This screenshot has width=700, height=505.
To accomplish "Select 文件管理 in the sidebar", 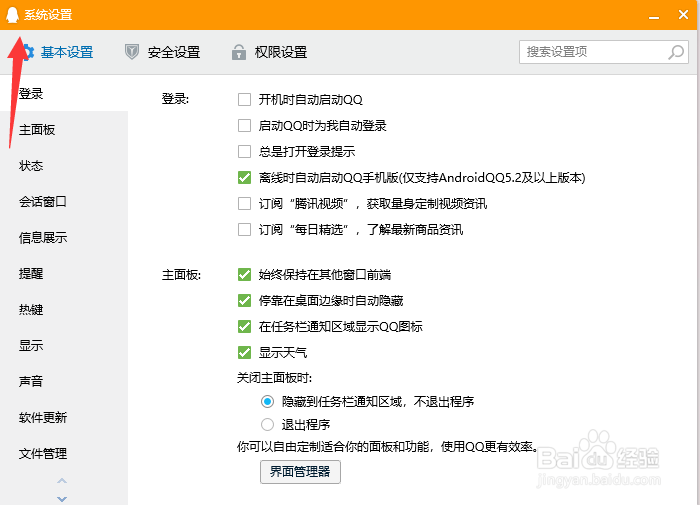I will coord(64,454).
